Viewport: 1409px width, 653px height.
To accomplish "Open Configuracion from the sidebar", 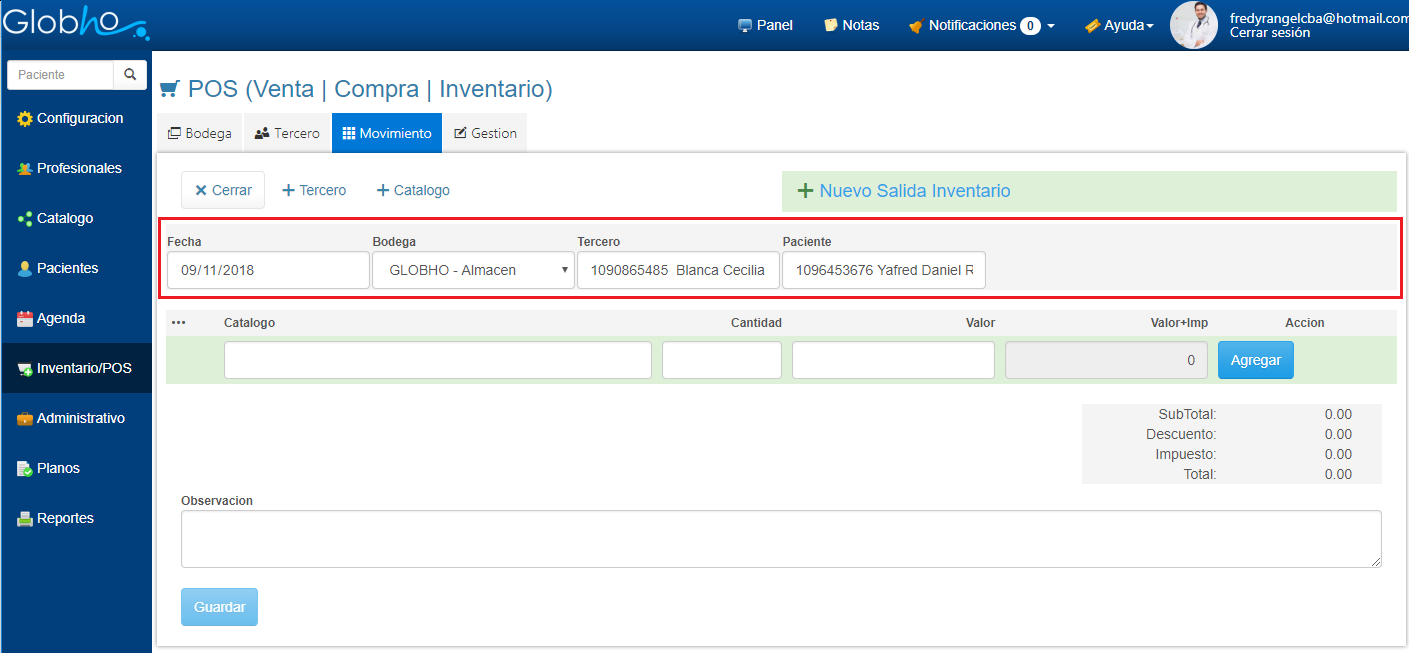I will coord(78,119).
